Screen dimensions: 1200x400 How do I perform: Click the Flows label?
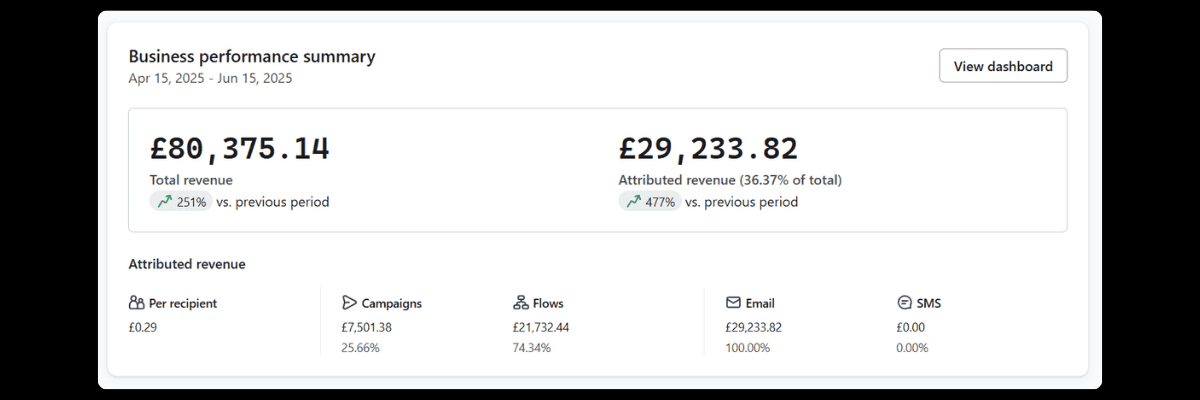coord(548,303)
